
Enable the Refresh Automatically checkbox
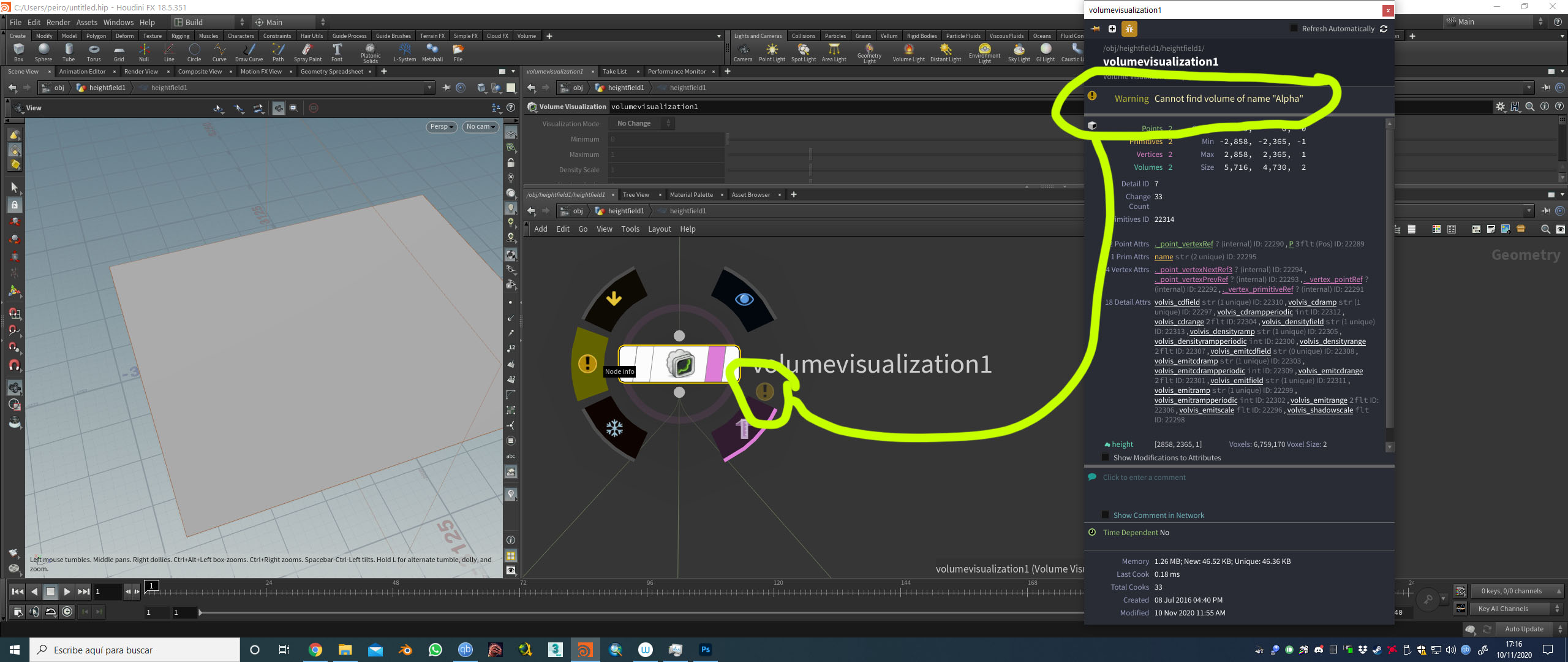point(1294,28)
